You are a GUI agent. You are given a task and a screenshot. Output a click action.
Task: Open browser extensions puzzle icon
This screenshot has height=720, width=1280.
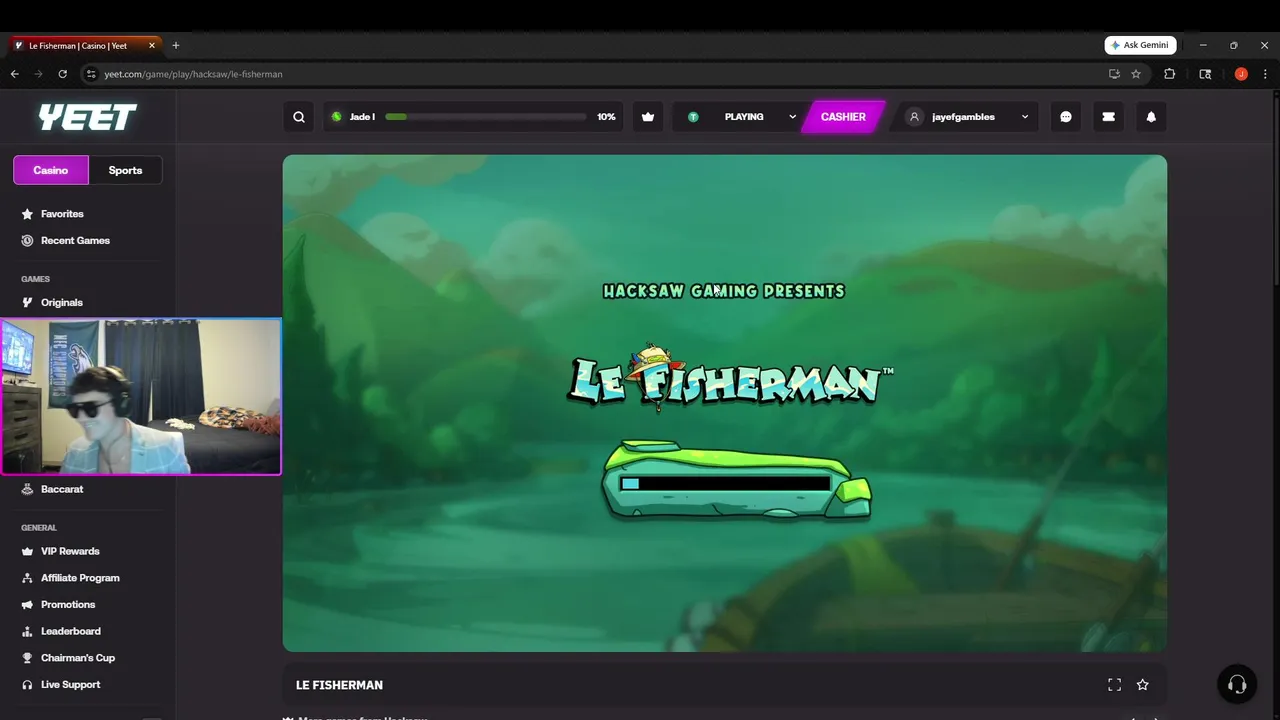[1169, 74]
